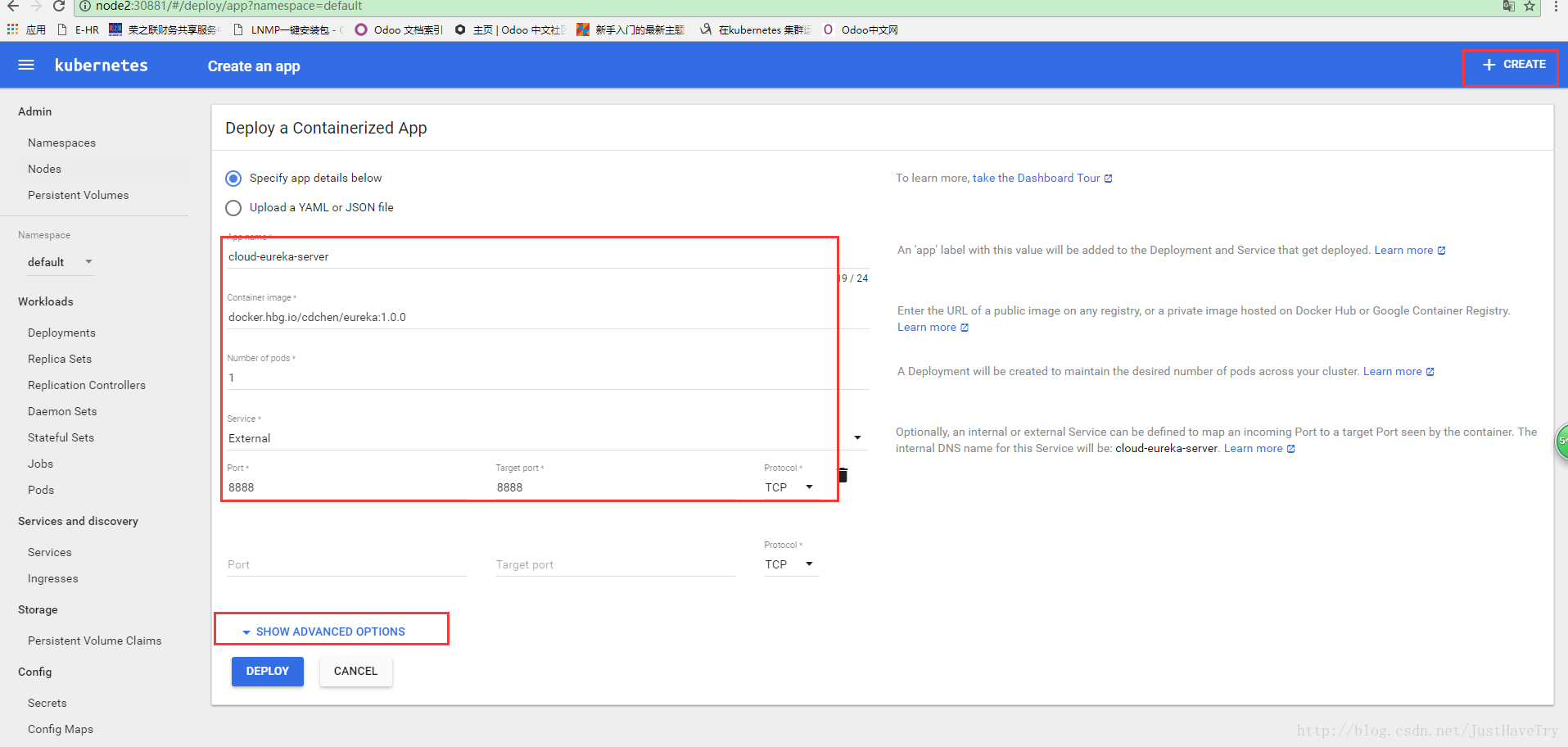The image size is (1568, 747).
Task: Click the translate page icon in the address bar
Action: point(1508,6)
